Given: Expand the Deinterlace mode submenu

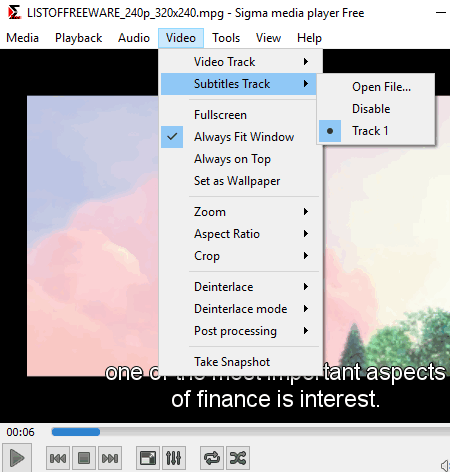Looking at the screenshot, I should tap(240, 309).
